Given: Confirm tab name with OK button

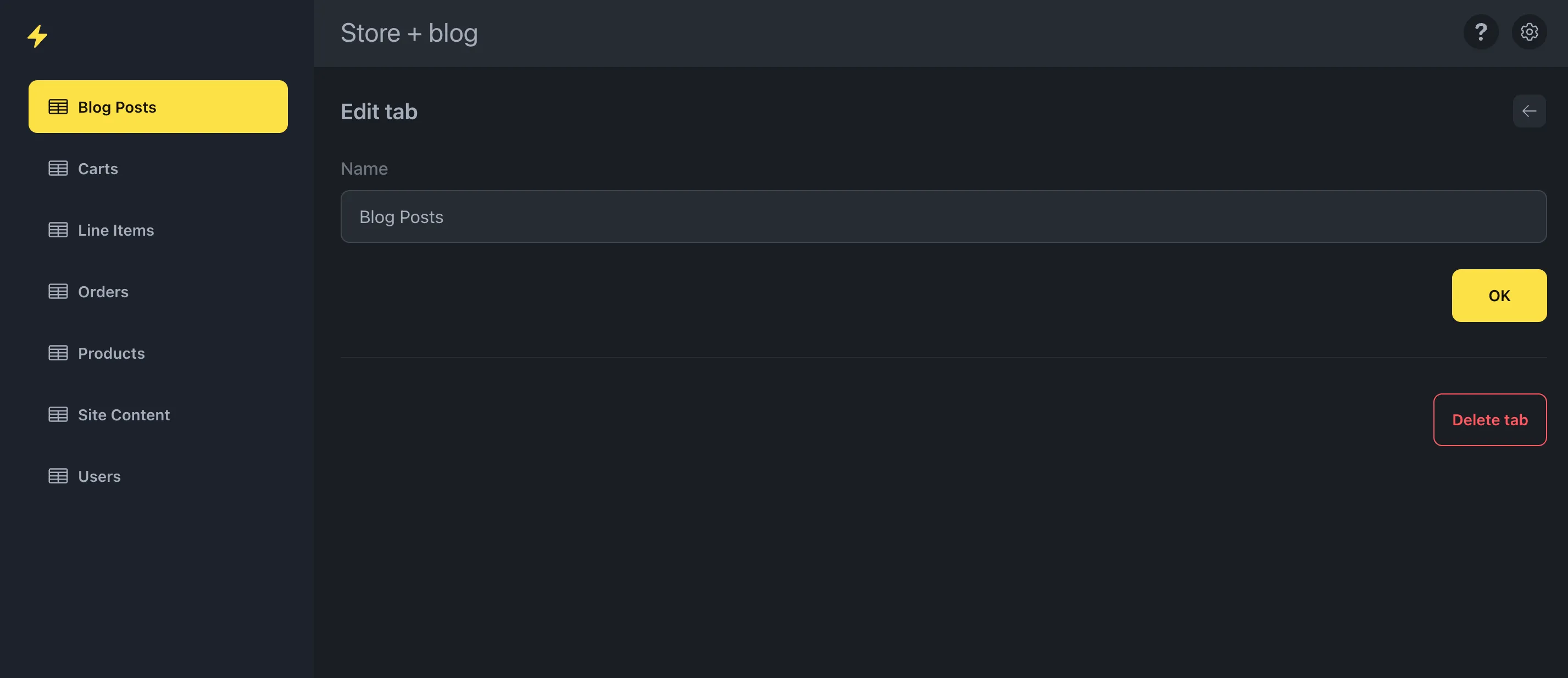Looking at the screenshot, I should tap(1499, 295).
